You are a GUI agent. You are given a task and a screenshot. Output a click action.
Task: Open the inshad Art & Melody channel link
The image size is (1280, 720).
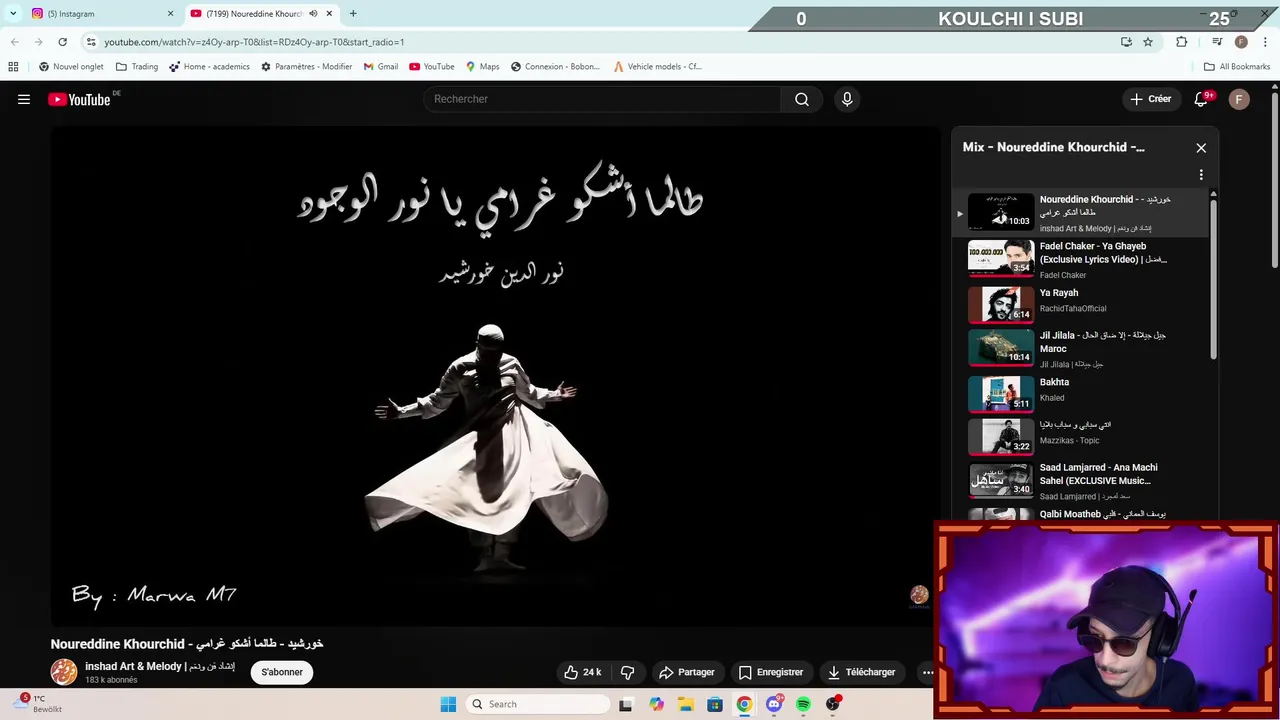point(160,666)
